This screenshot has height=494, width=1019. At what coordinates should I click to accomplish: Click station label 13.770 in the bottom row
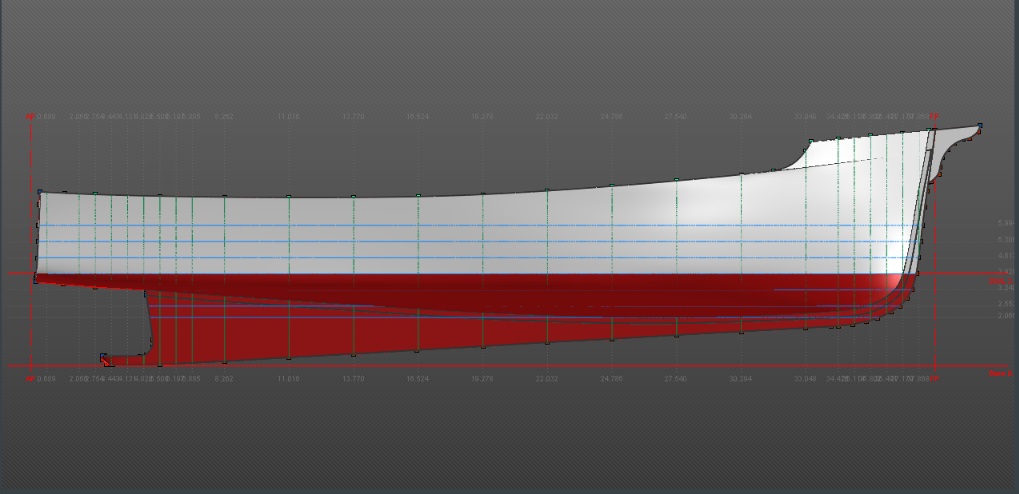pos(353,378)
